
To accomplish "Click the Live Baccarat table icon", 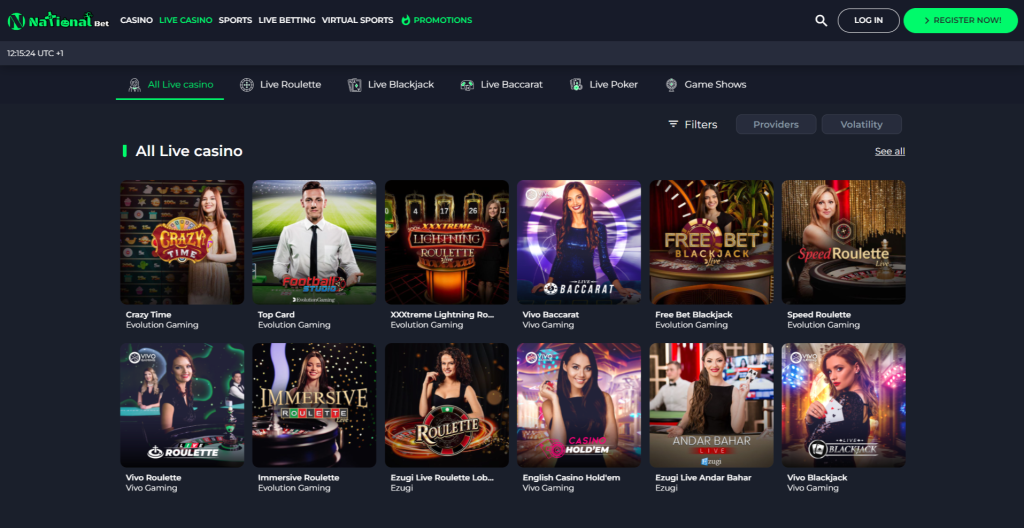I will click(467, 85).
